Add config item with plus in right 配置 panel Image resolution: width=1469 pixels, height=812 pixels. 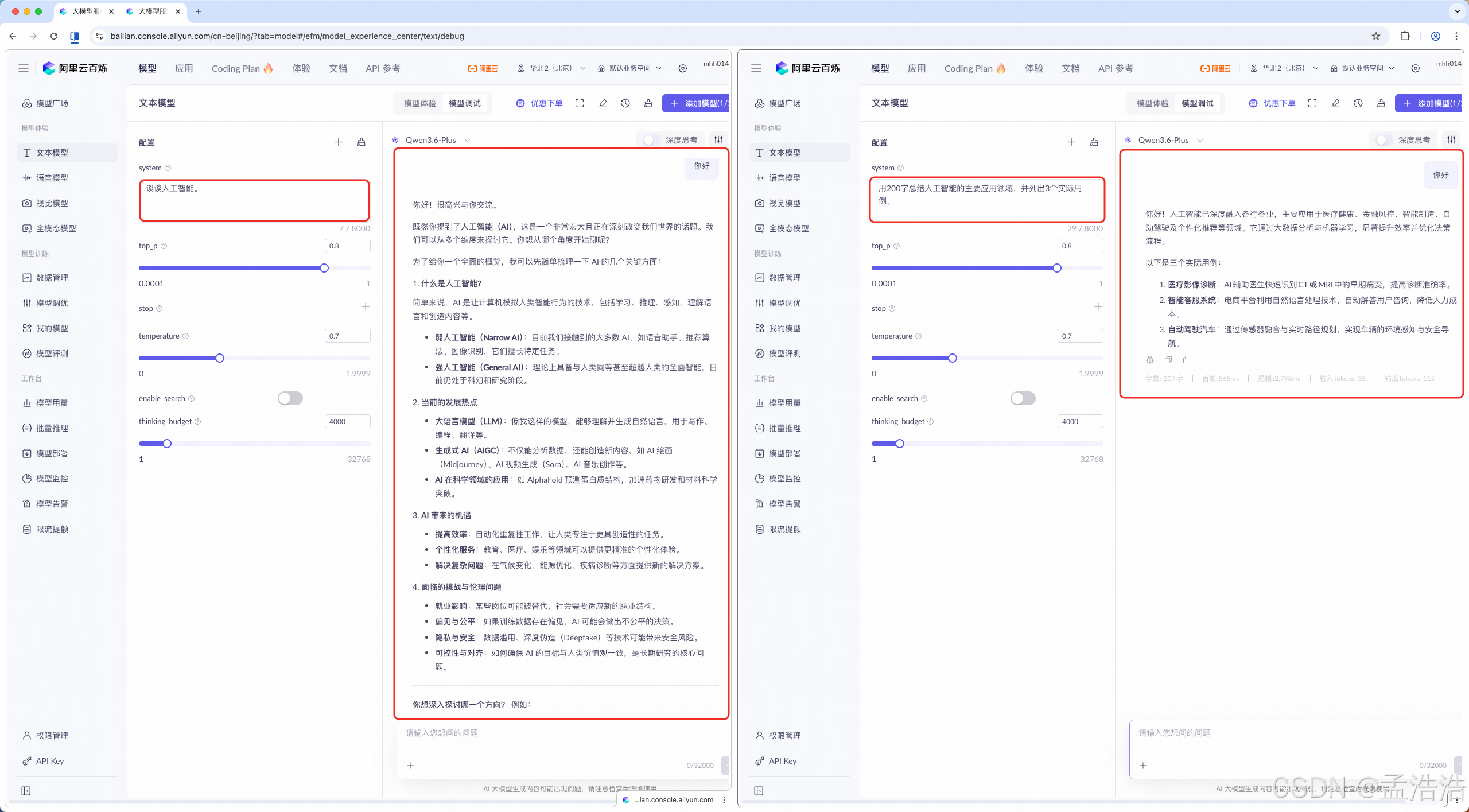(x=1071, y=142)
